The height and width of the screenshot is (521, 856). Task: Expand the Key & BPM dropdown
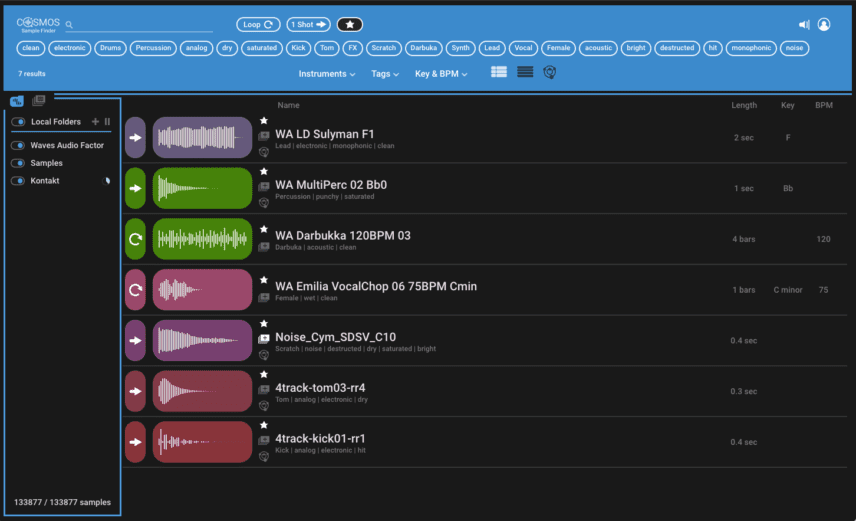[x=441, y=74]
